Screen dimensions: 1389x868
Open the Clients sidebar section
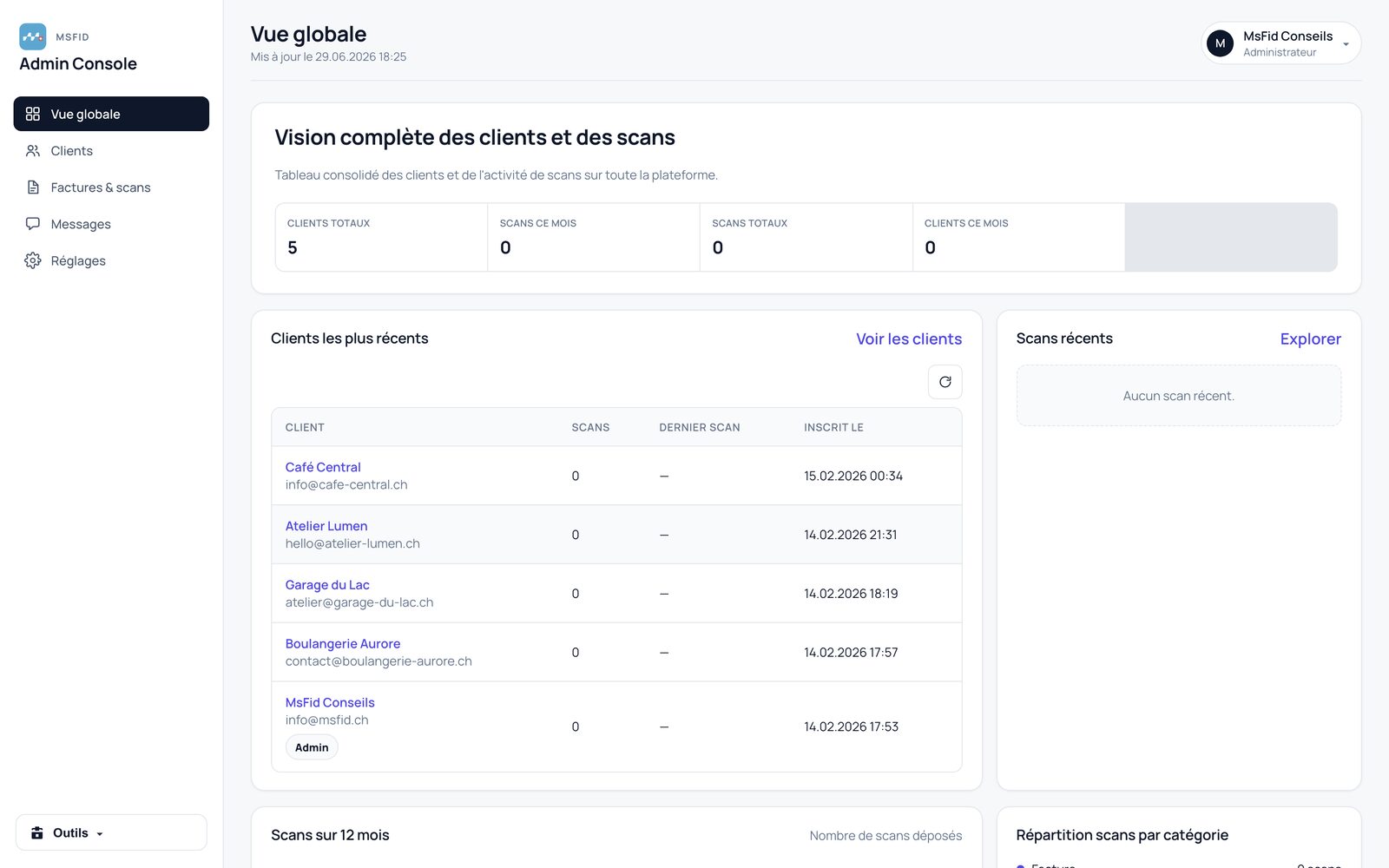click(x=111, y=151)
